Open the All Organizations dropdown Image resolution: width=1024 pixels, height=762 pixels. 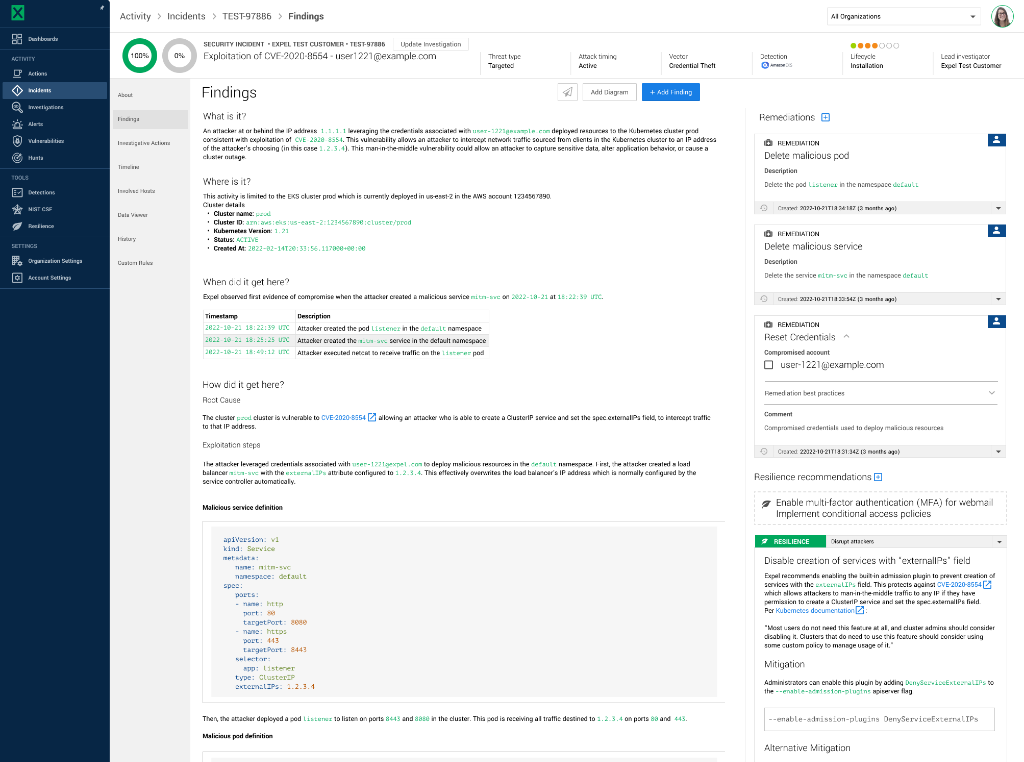(x=903, y=16)
